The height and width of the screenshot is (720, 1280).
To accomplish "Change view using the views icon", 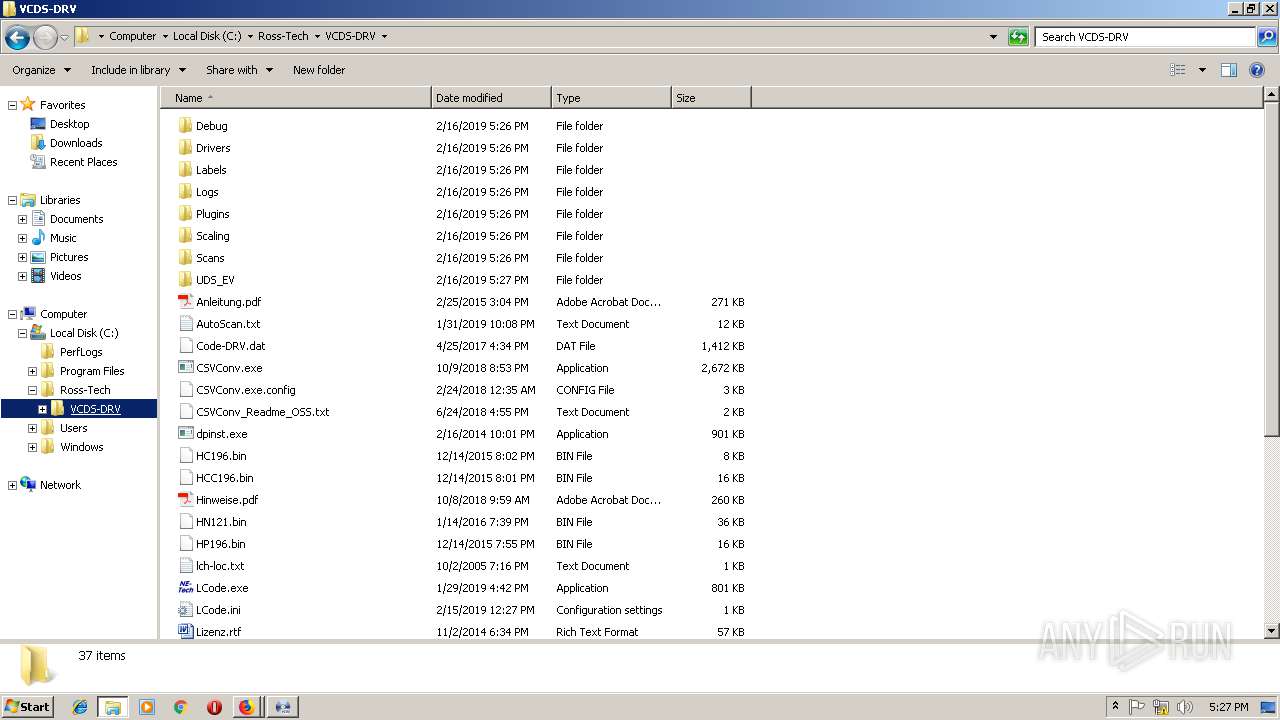I will pos(1178,70).
